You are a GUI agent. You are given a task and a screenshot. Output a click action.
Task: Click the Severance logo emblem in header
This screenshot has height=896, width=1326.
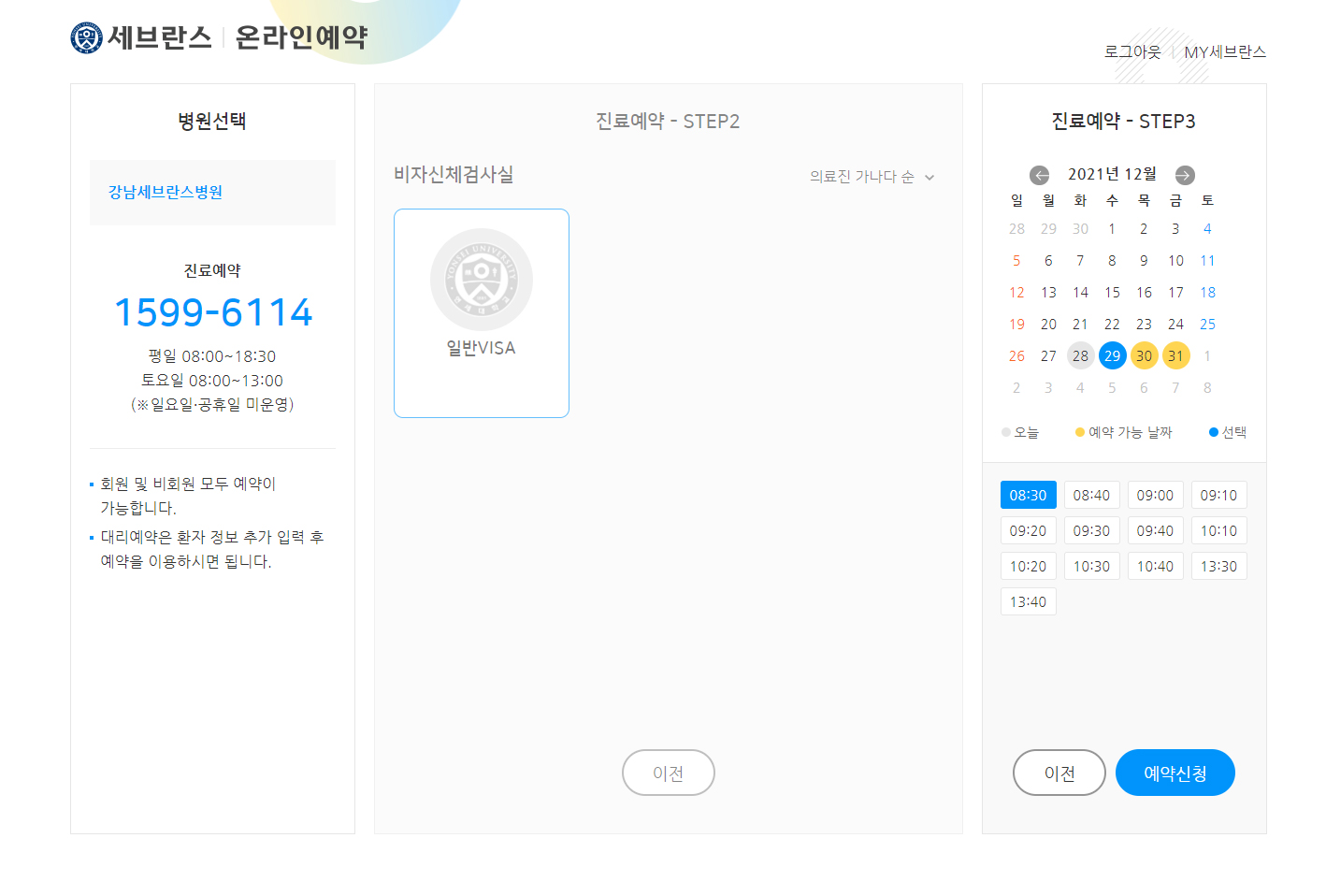point(86,37)
